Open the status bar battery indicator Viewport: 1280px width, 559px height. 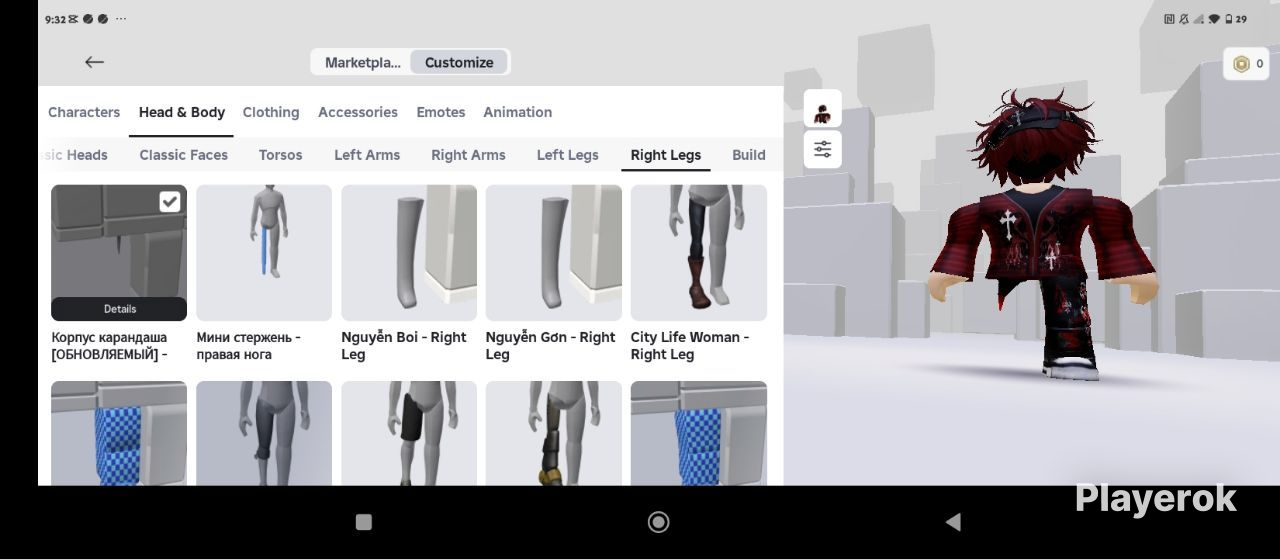point(1236,19)
